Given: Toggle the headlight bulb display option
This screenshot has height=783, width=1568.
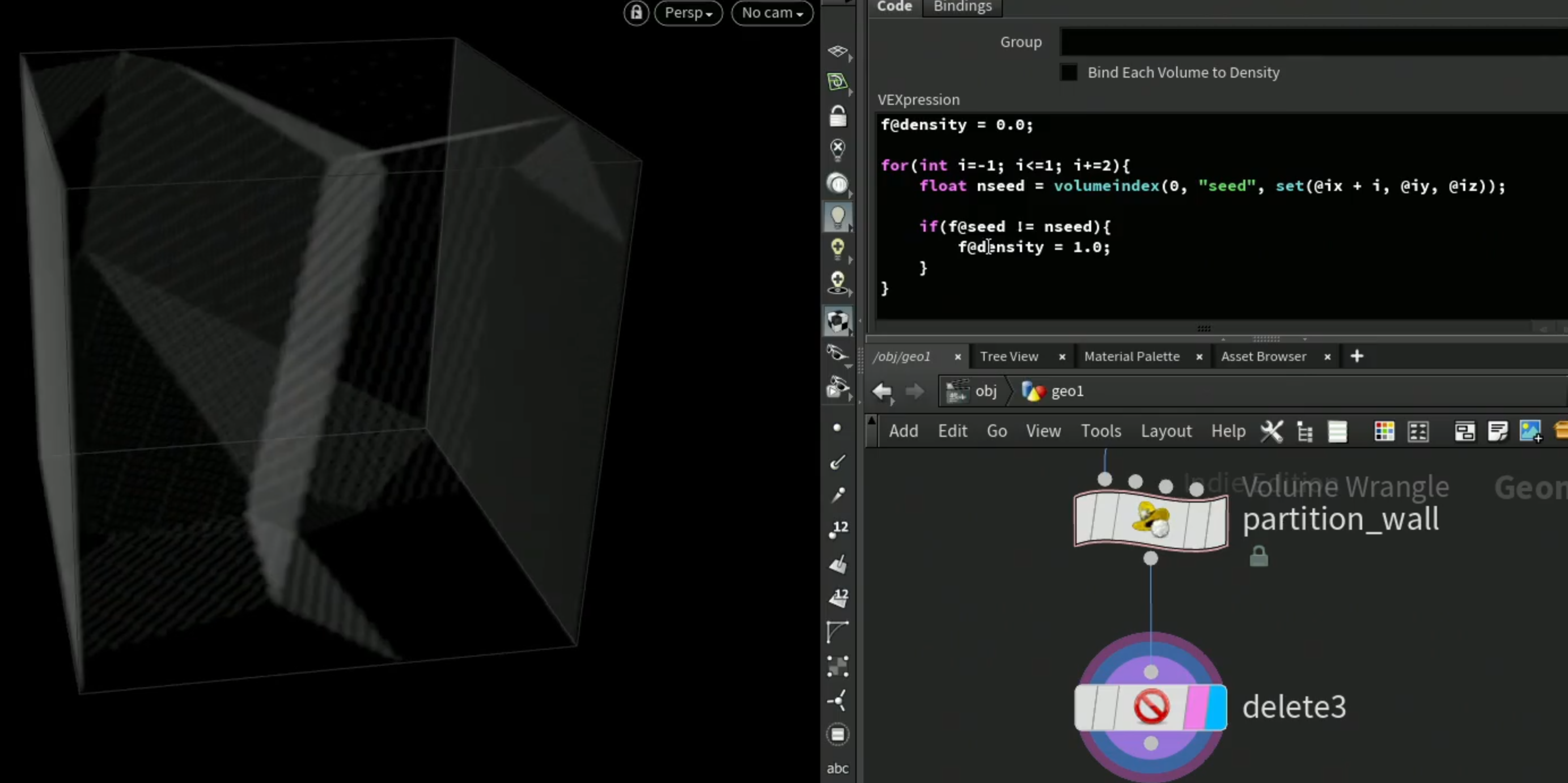Looking at the screenshot, I should tap(837, 217).
